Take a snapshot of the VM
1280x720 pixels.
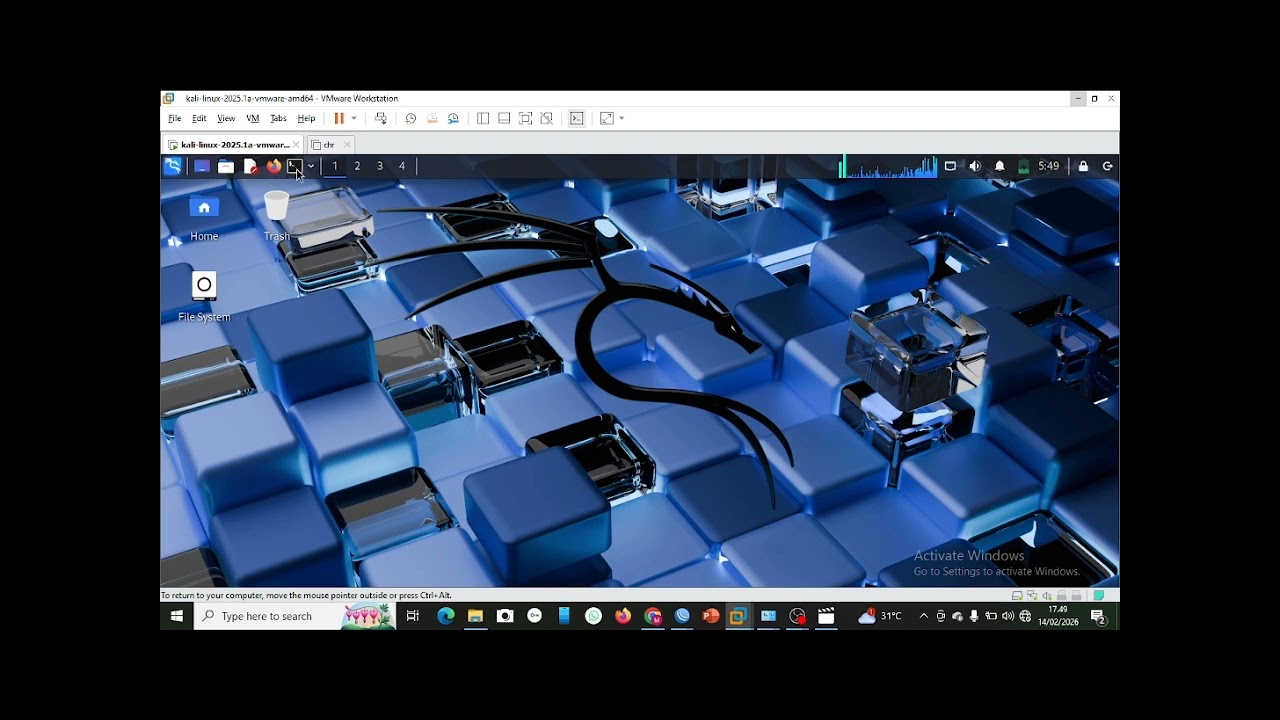410,118
